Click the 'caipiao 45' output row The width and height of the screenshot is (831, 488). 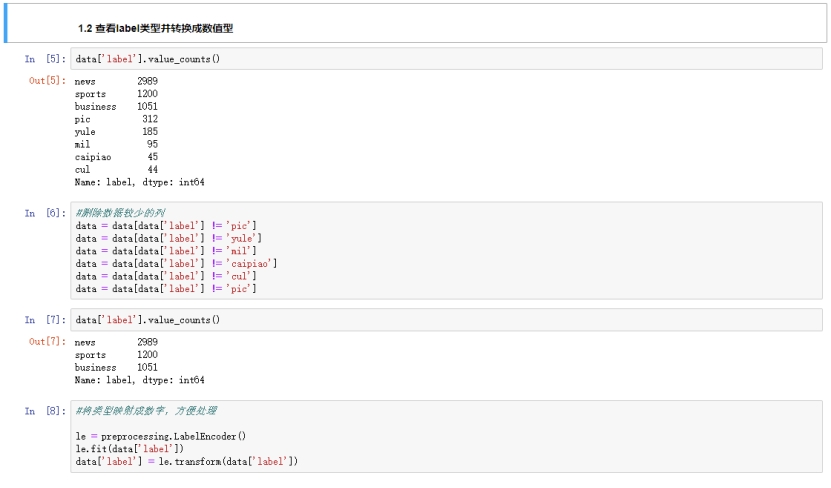tap(116, 157)
